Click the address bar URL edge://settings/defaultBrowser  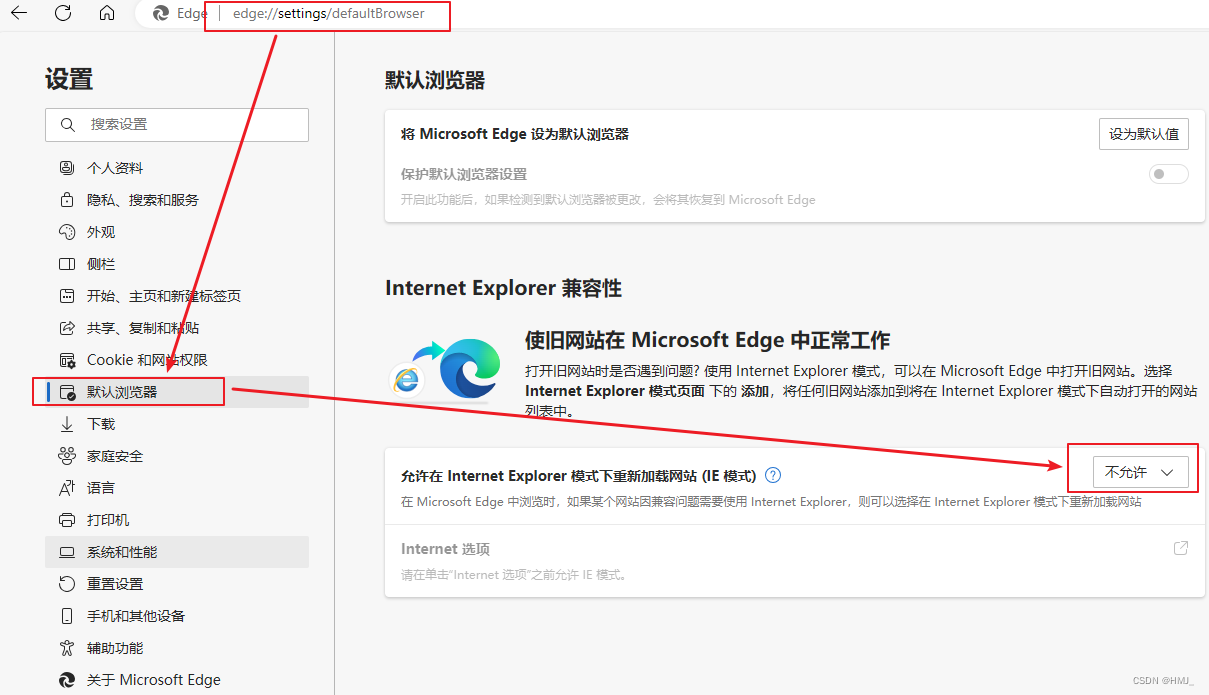(328, 14)
